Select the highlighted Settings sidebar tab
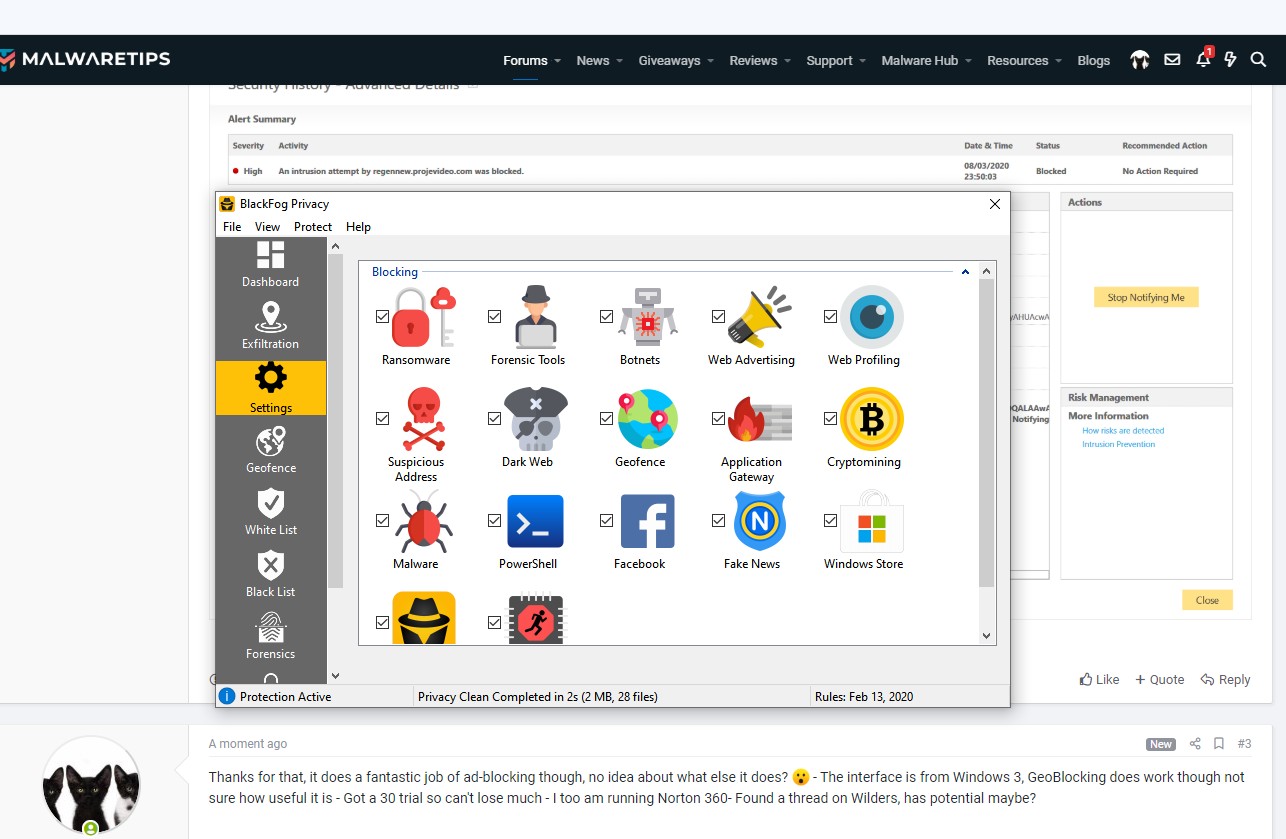The height and width of the screenshot is (839, 1286). pos(270,388)
